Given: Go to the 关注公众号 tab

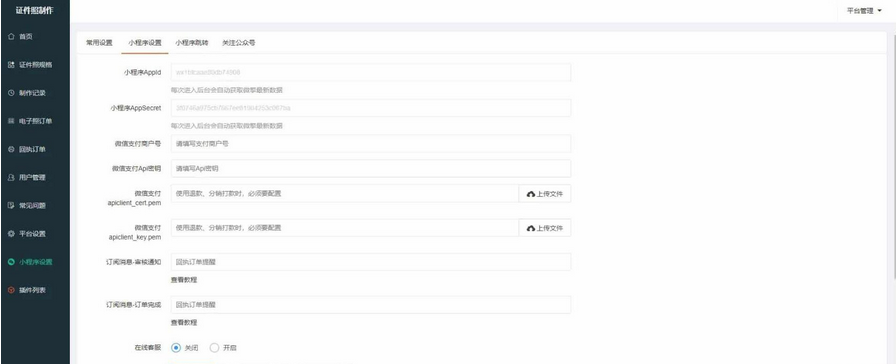Looking at the screenshot, I should click(x=238, y=43).
